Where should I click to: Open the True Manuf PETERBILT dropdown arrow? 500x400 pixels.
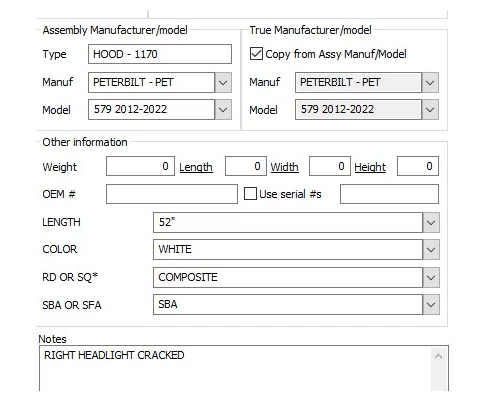(x=430, y=82)
